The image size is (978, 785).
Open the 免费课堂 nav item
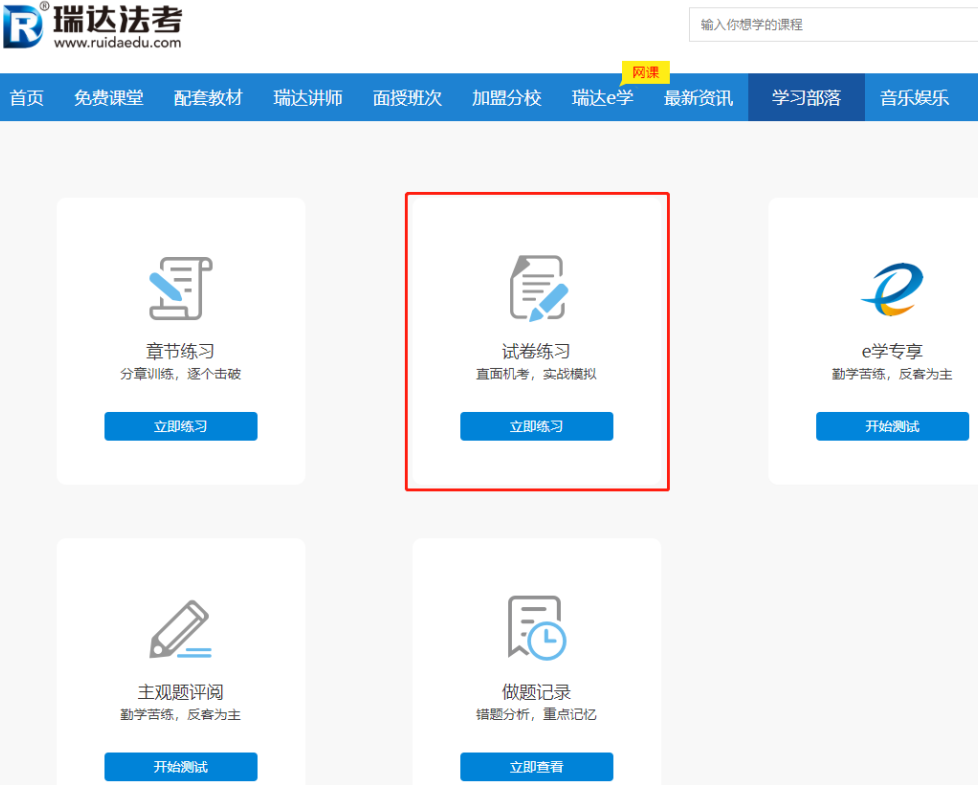click(109, 98)
